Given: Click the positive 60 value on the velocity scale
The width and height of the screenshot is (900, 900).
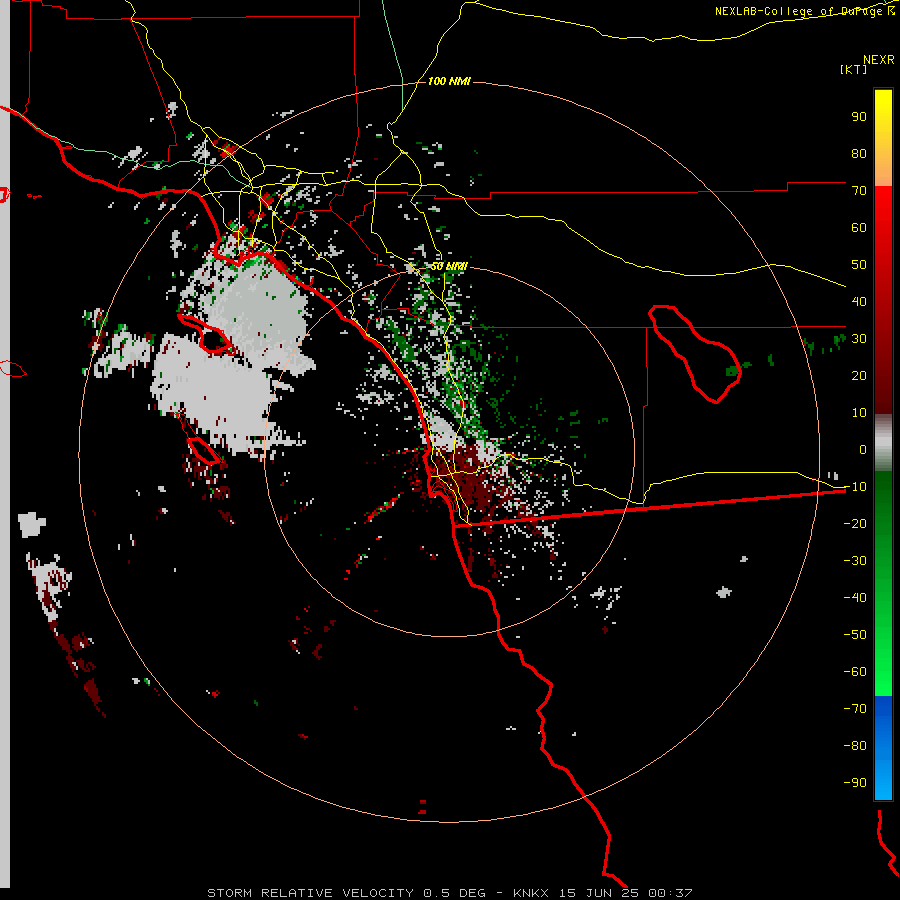Looking at the screenshot, I should [859, 228].
